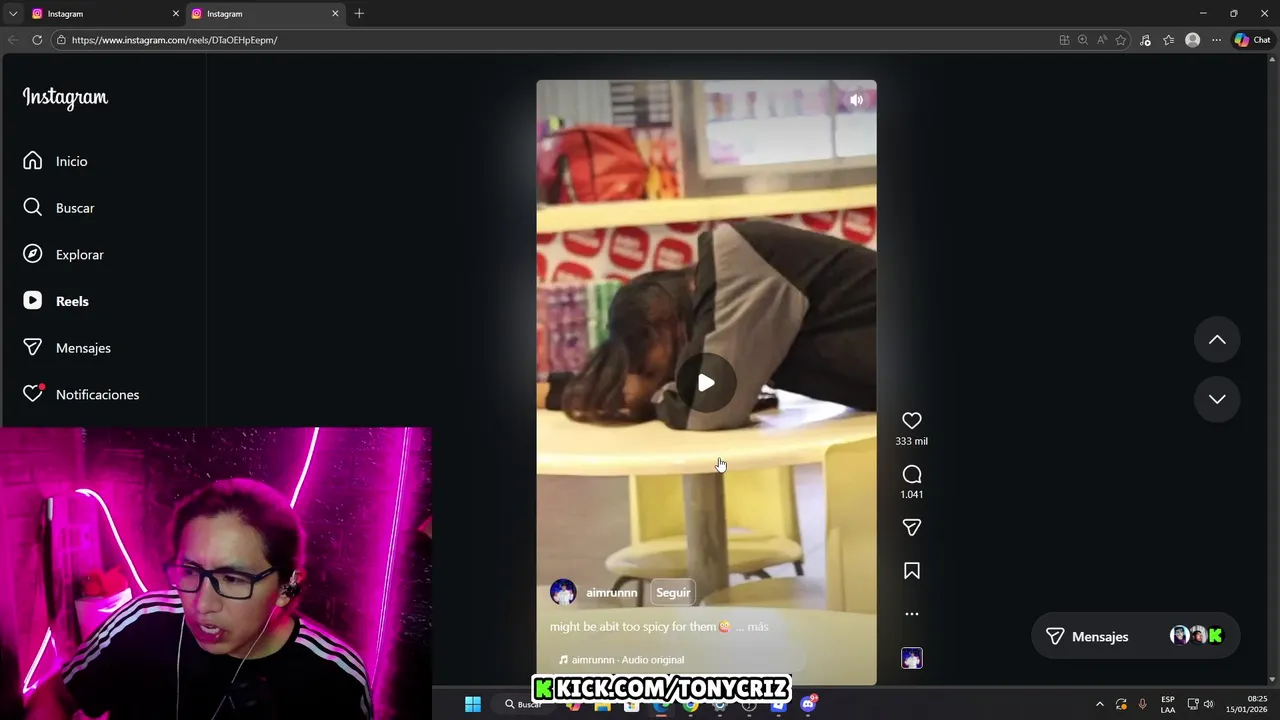Open the volume speaker tray icon

(1208, 704)
